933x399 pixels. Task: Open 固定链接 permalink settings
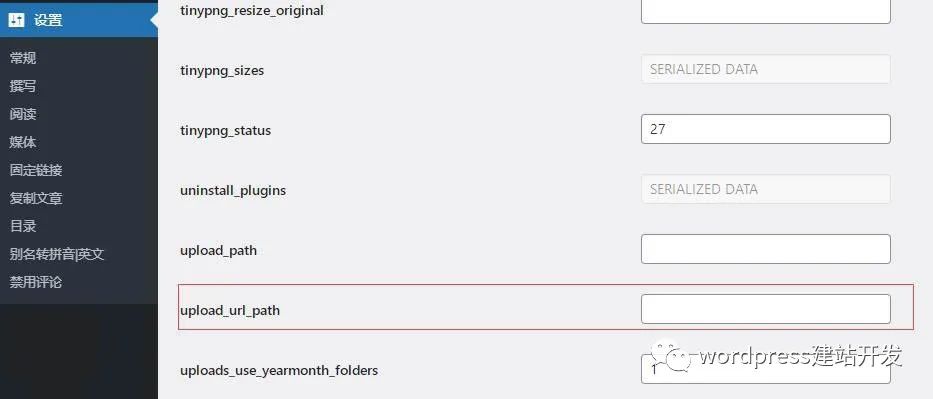(x=36, y=170)
